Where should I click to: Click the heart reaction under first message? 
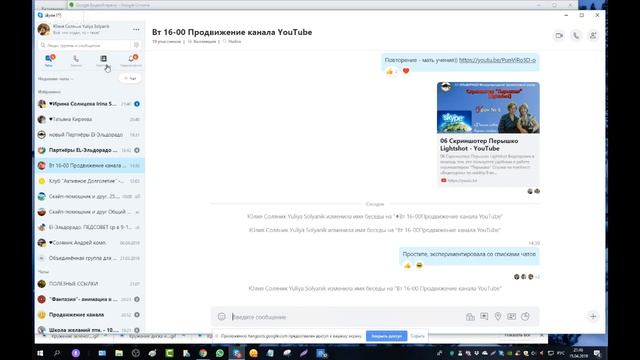tap(406, 71)
